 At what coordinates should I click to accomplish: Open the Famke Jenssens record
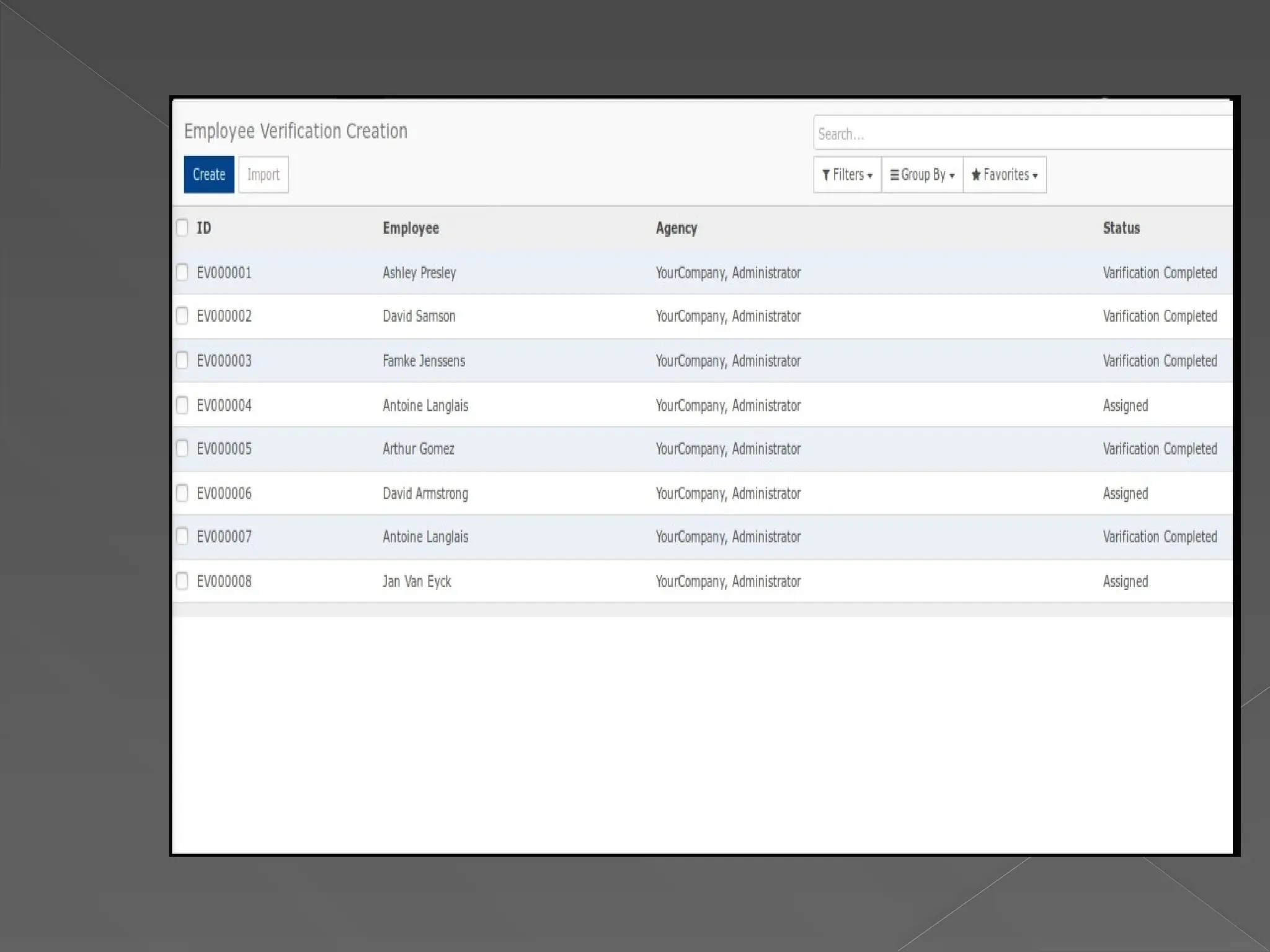click(x=424, y=361)
